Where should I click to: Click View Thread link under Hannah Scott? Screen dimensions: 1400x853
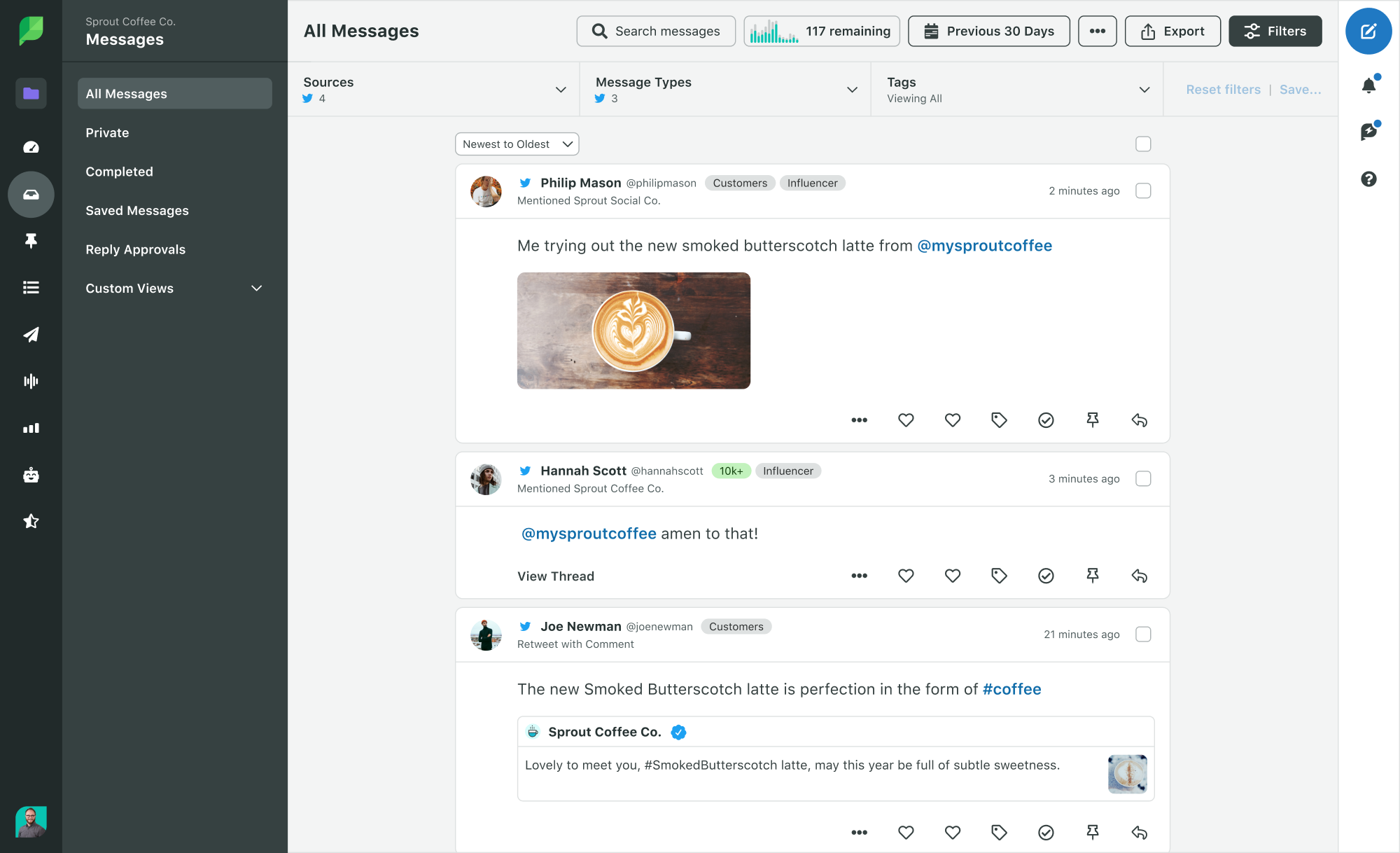556,575
